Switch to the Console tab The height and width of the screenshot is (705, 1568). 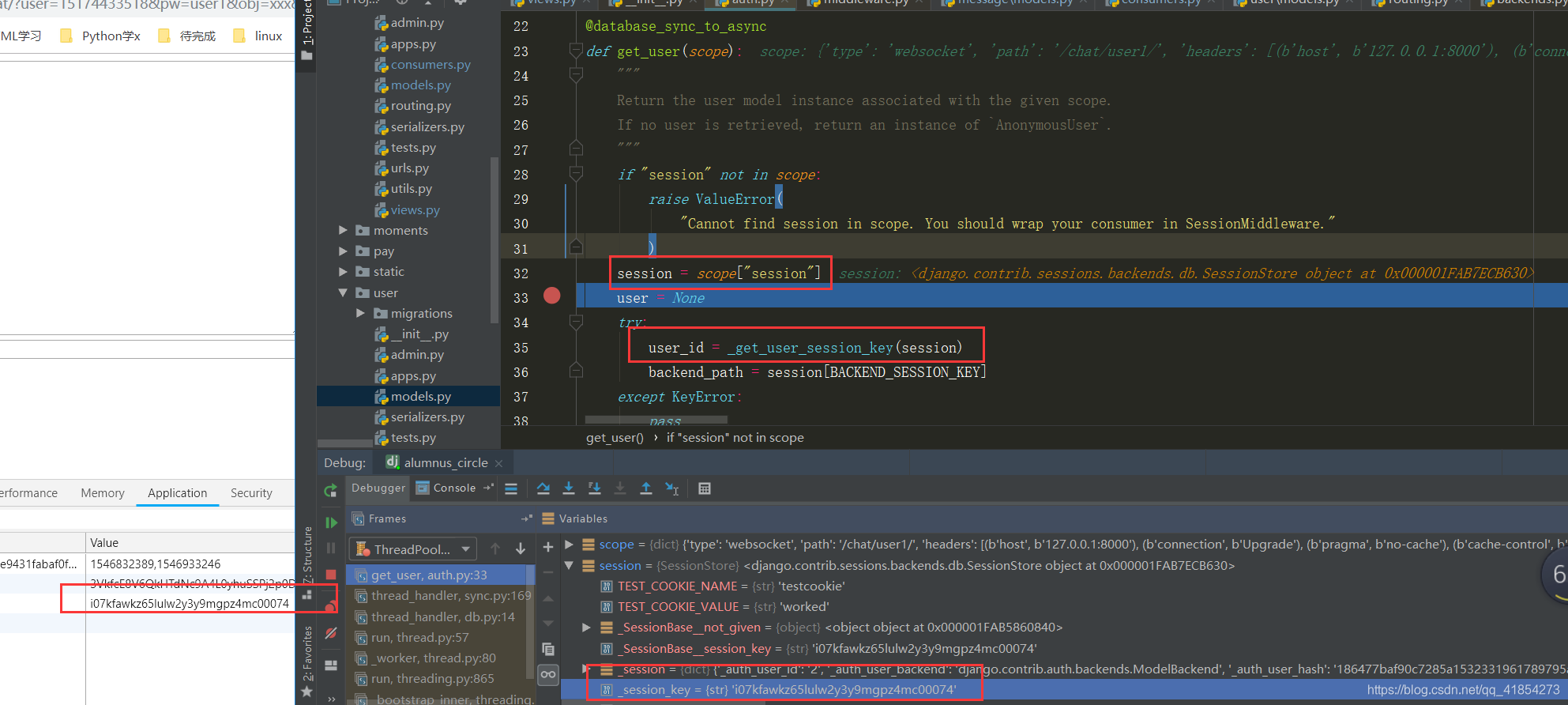pos(454,488)
